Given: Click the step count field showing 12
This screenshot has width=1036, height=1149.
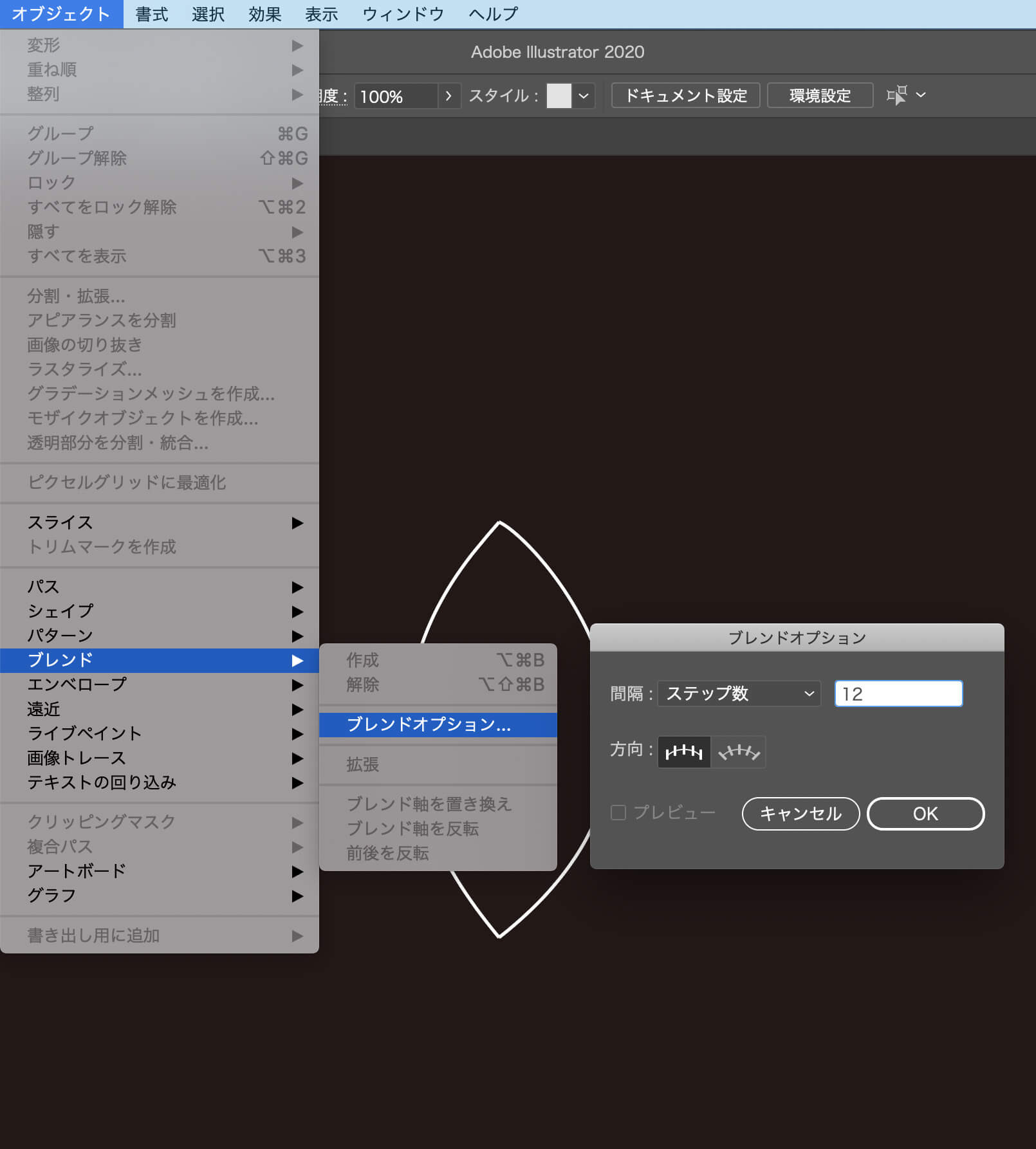Looking at the screenshot, I should tap(898, 694).
